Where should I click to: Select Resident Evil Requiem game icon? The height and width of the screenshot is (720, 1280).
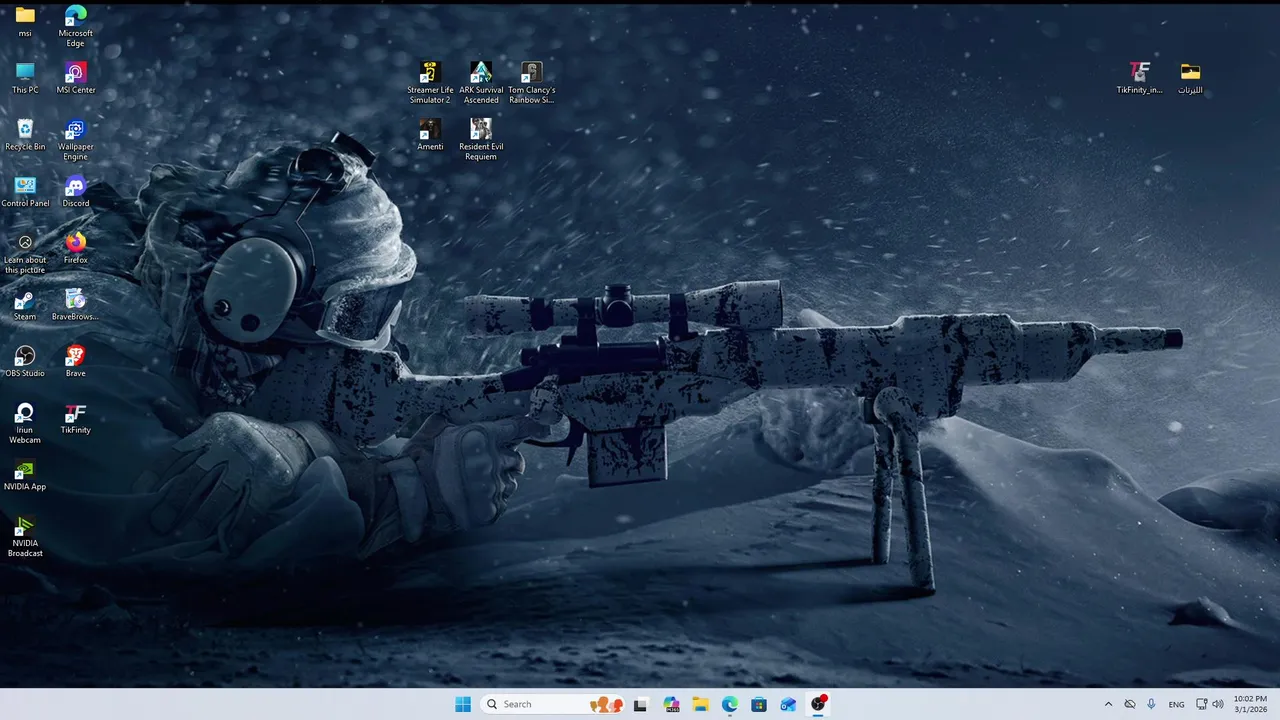(x=481, y=140)
